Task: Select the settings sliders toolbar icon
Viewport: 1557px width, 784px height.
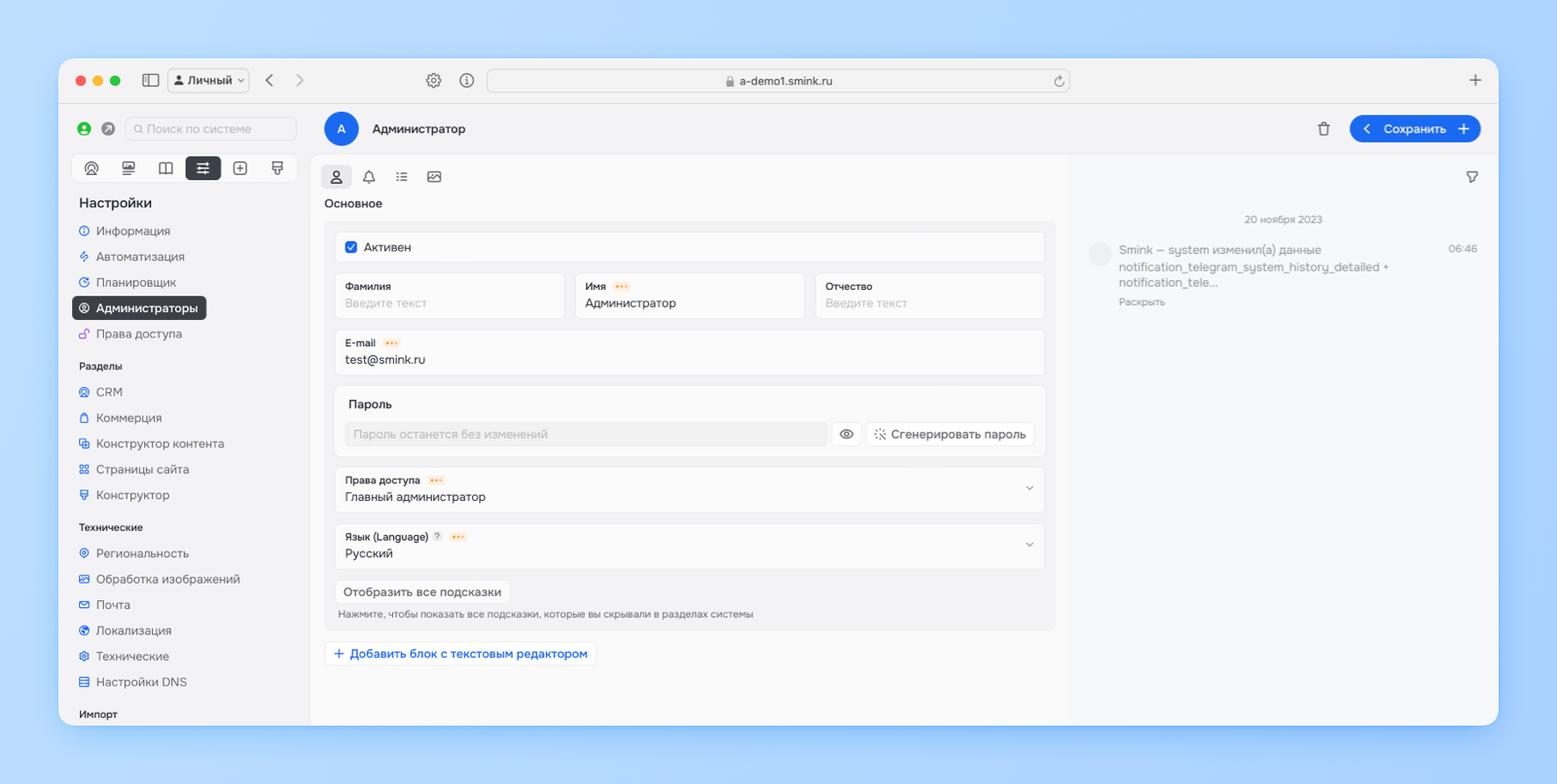Action: pyautogui.click(x=203, y=168)
